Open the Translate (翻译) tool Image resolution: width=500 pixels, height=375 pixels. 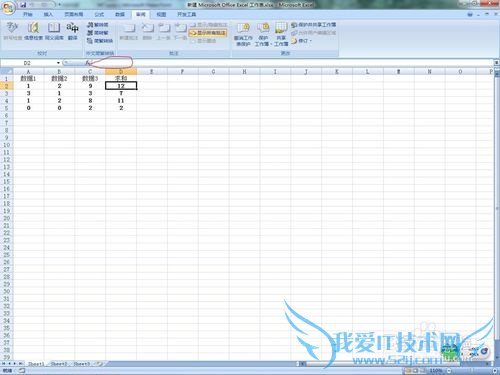point(72,31)
